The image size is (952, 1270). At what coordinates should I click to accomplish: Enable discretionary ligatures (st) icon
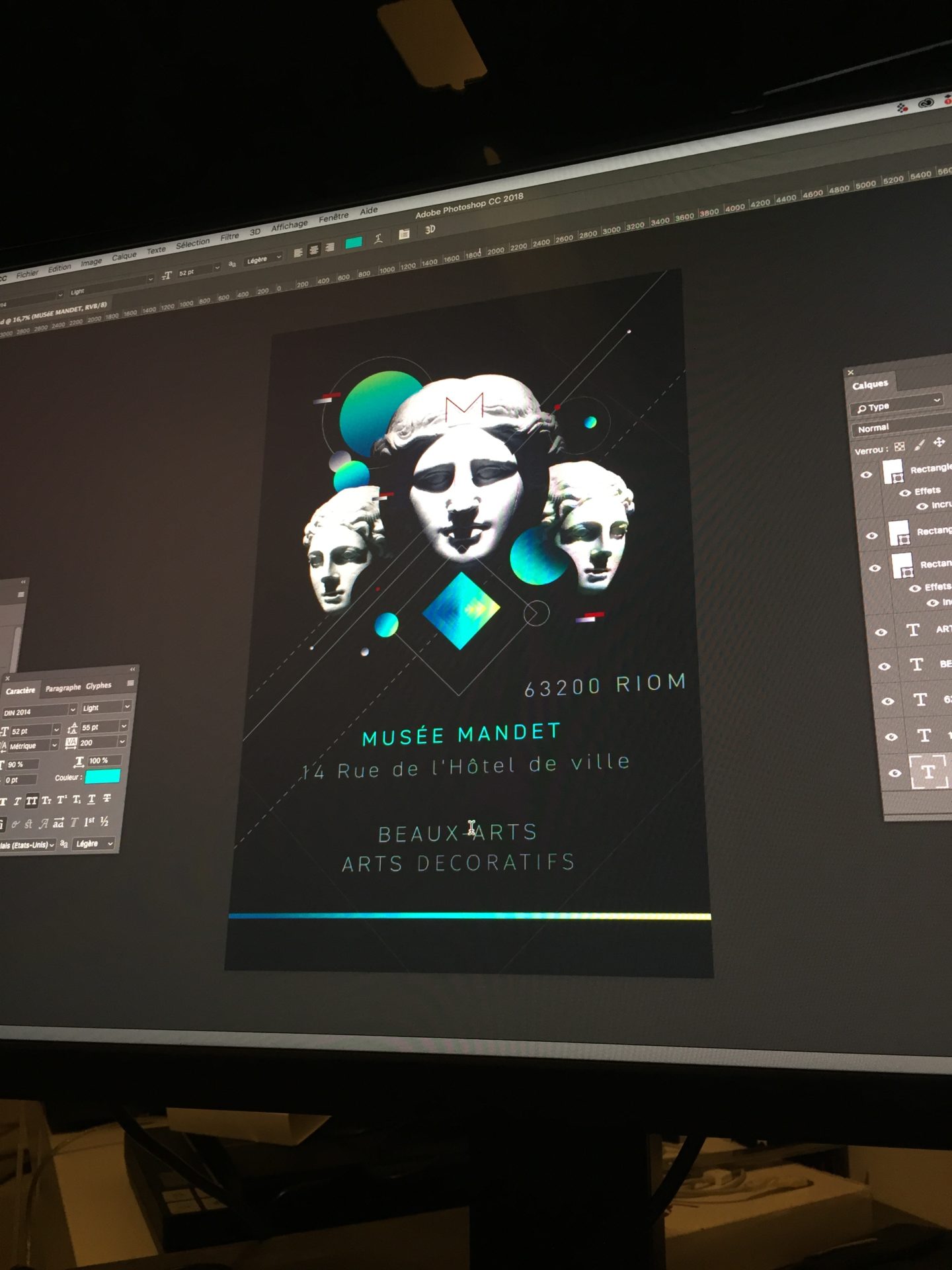28,824
